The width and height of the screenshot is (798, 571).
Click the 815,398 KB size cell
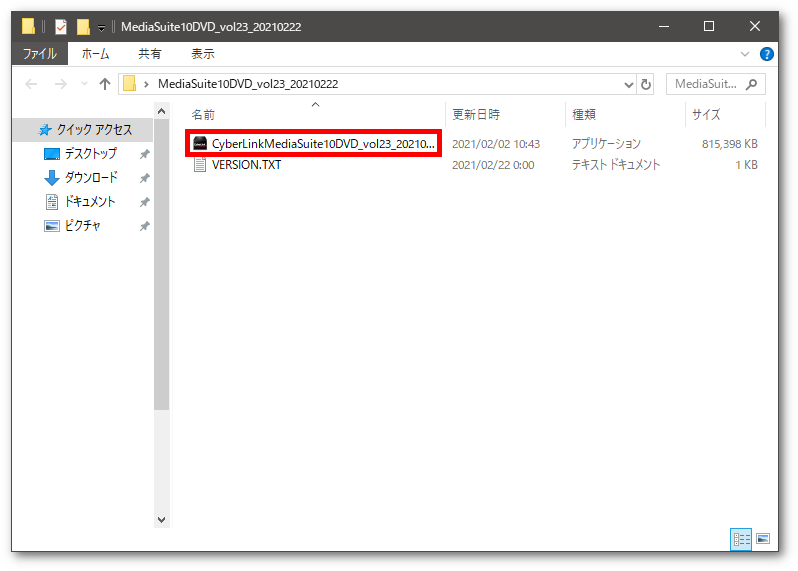tap(730, 144)
